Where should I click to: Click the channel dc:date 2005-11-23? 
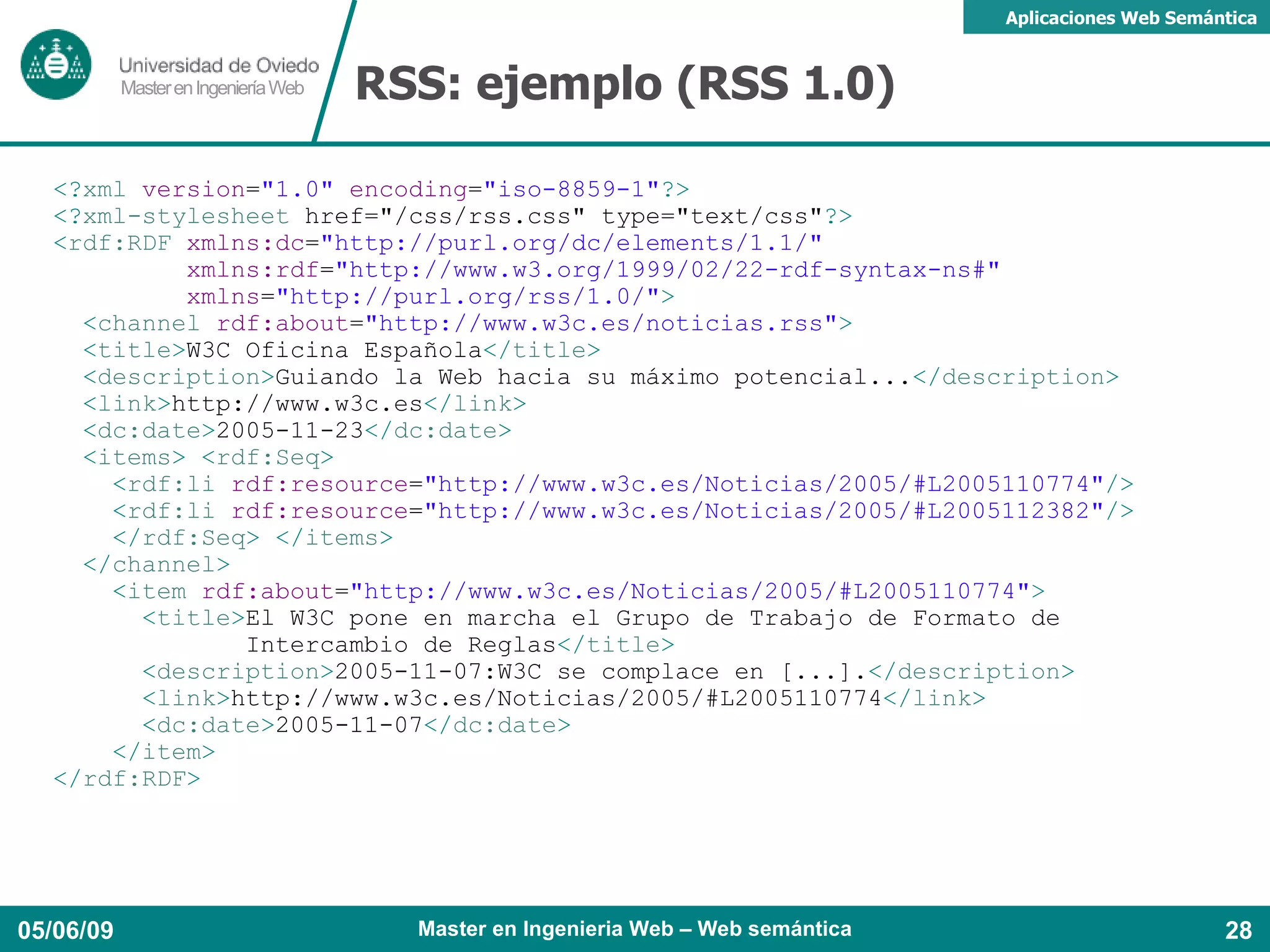tap(289, 431)
